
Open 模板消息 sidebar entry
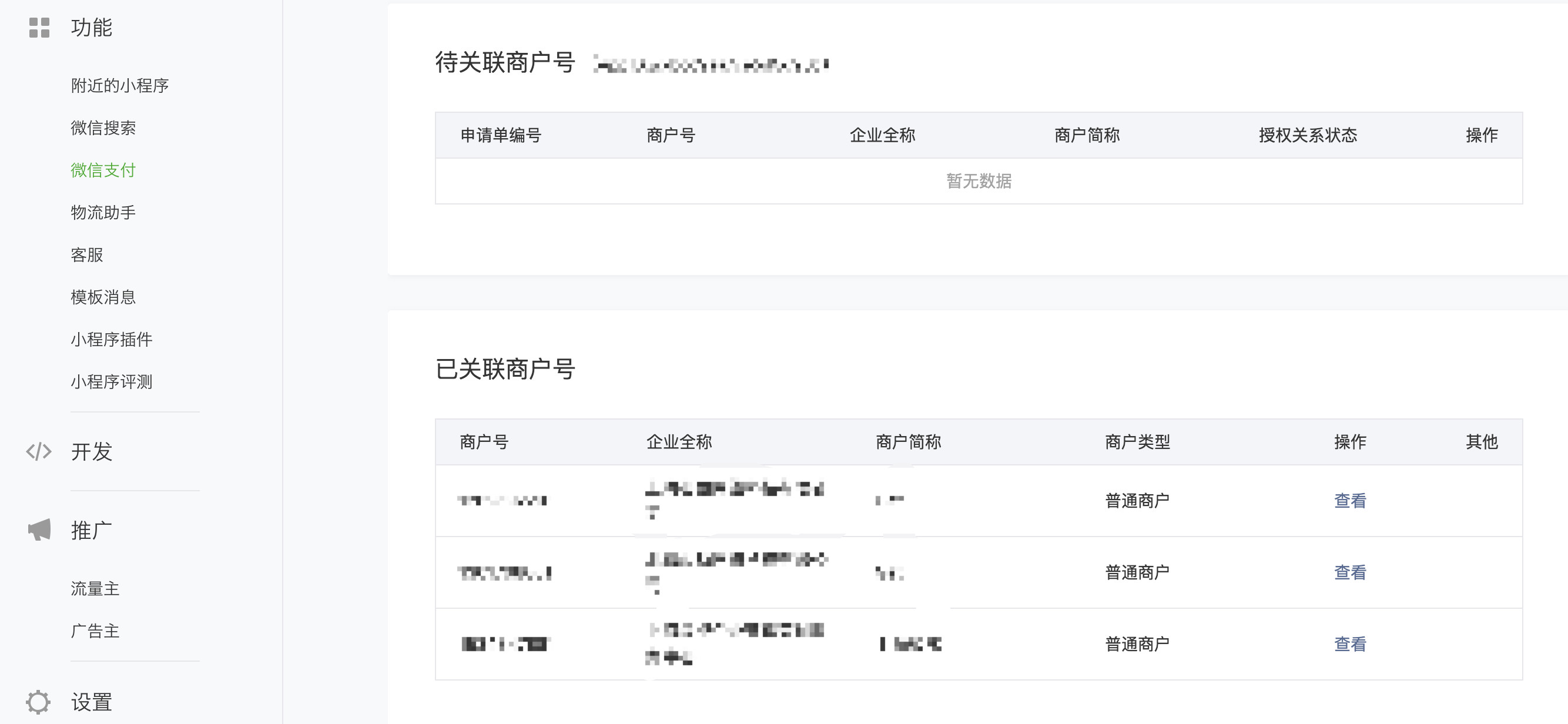click(x=103, y=297)
